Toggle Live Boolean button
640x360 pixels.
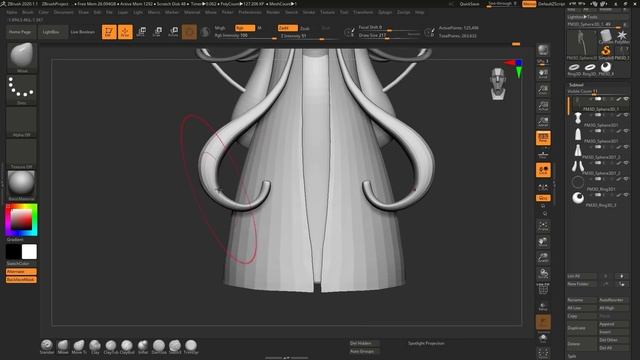click(x=82, y=32)
